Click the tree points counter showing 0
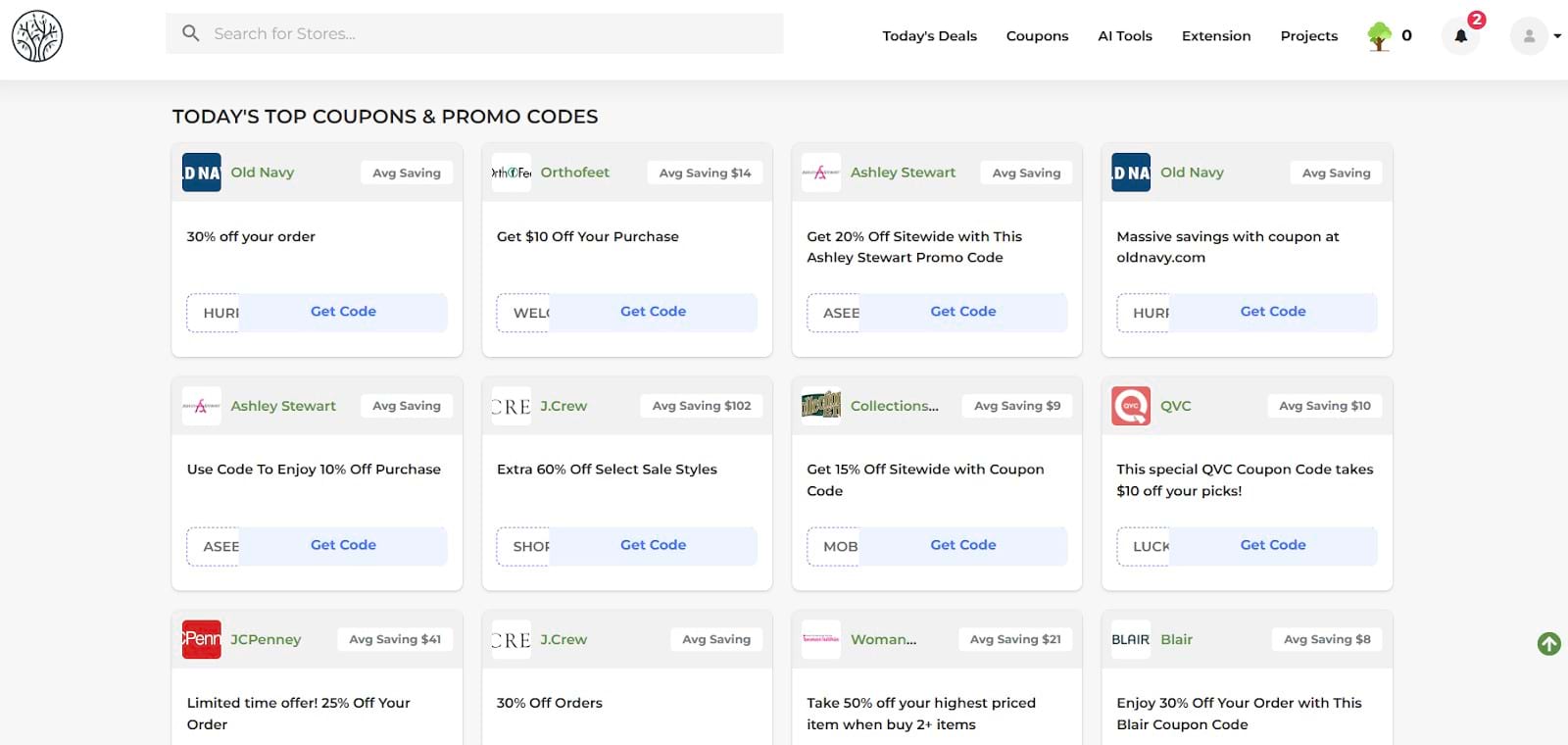 [1406, 36]
